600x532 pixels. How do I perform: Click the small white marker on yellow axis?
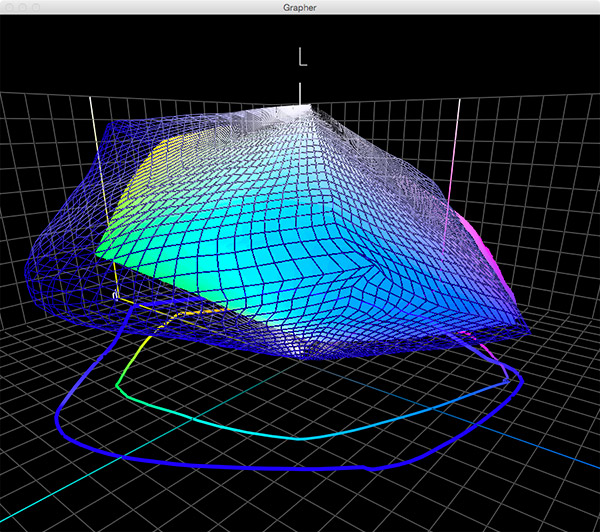[x=115, y=294]
